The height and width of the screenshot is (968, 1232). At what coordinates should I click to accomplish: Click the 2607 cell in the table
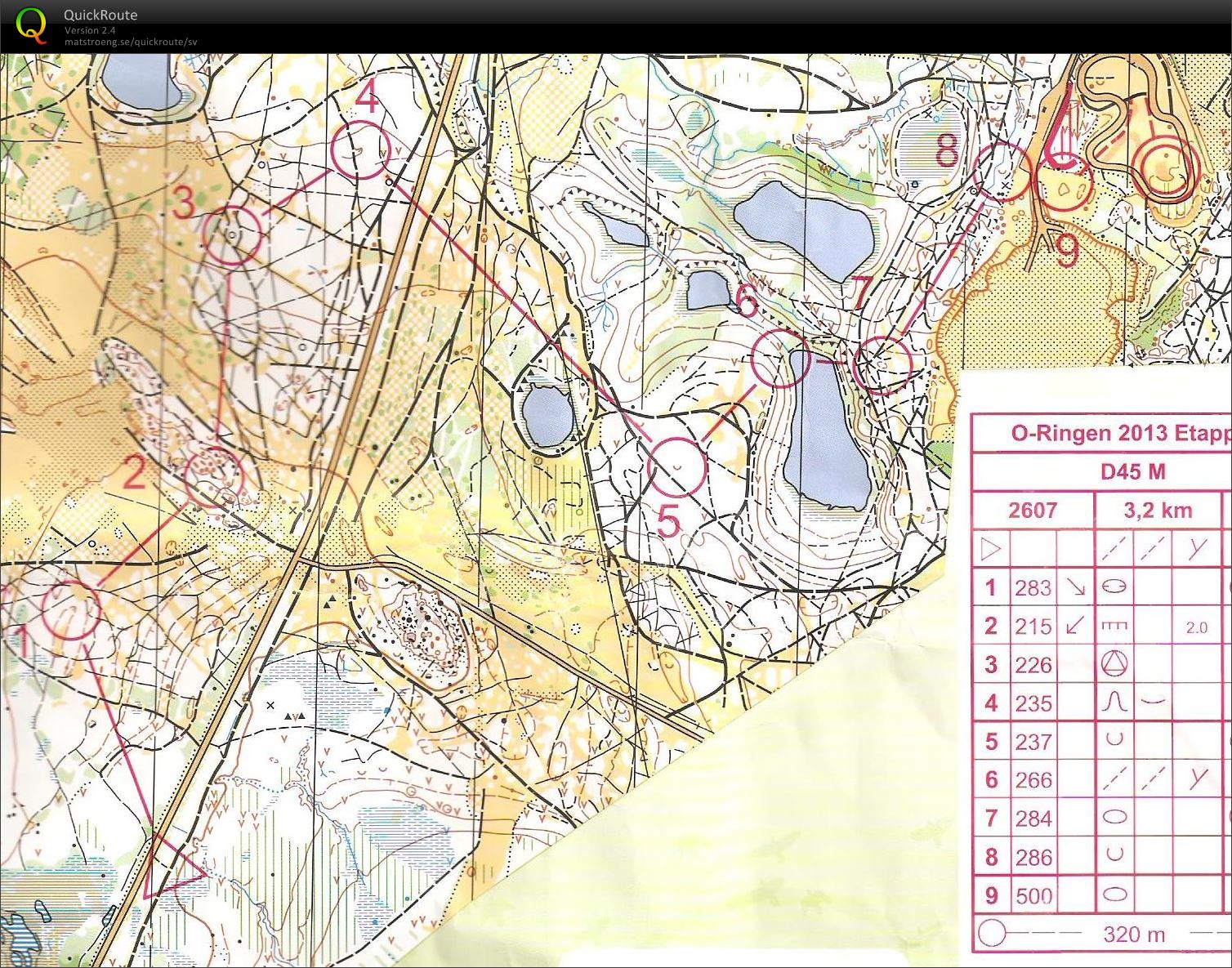click(1033, 511)
